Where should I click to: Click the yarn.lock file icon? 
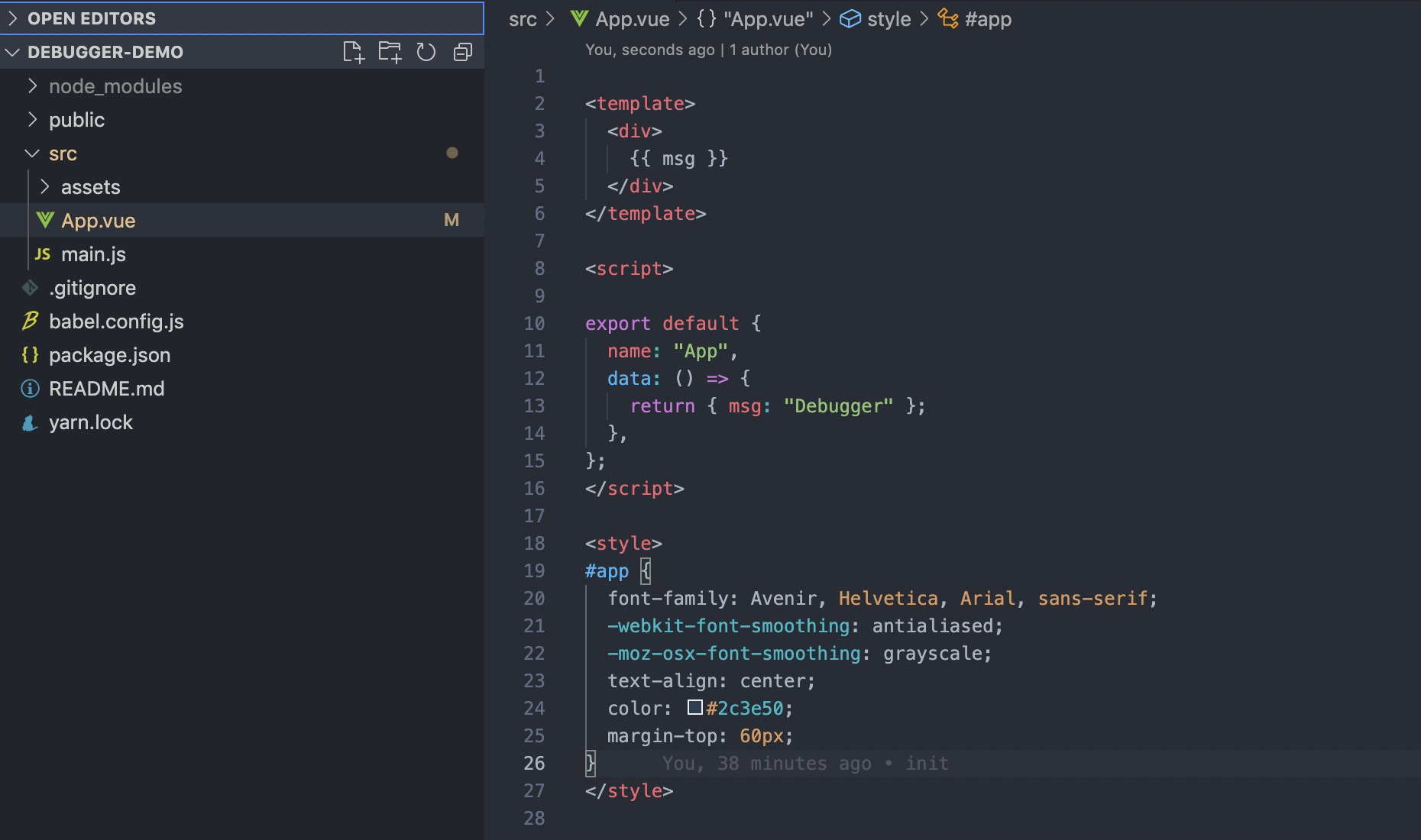(30, 422)
